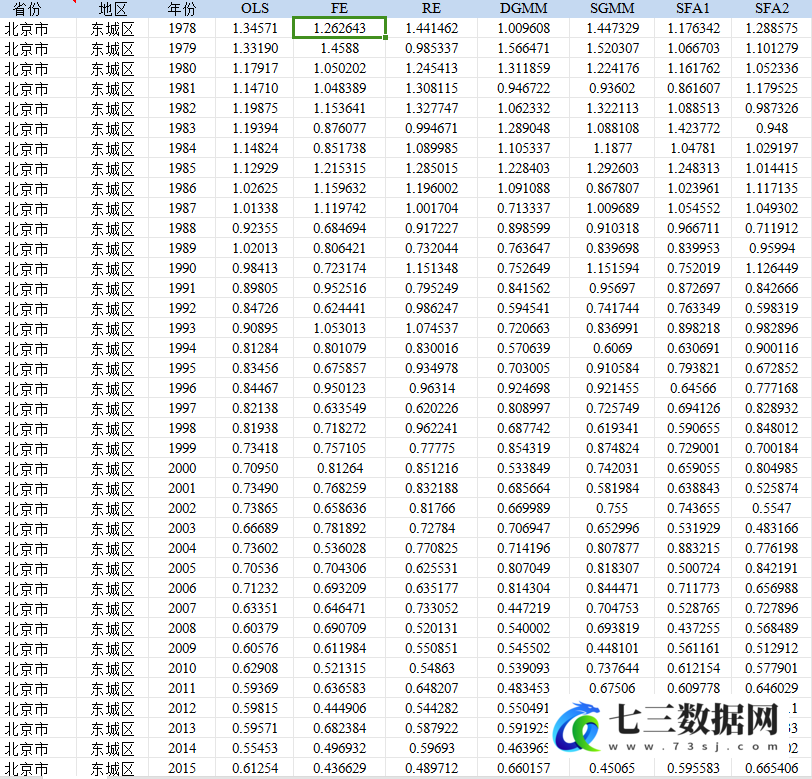Click SFA1 value 1.04781

click(x=693, y=148)
